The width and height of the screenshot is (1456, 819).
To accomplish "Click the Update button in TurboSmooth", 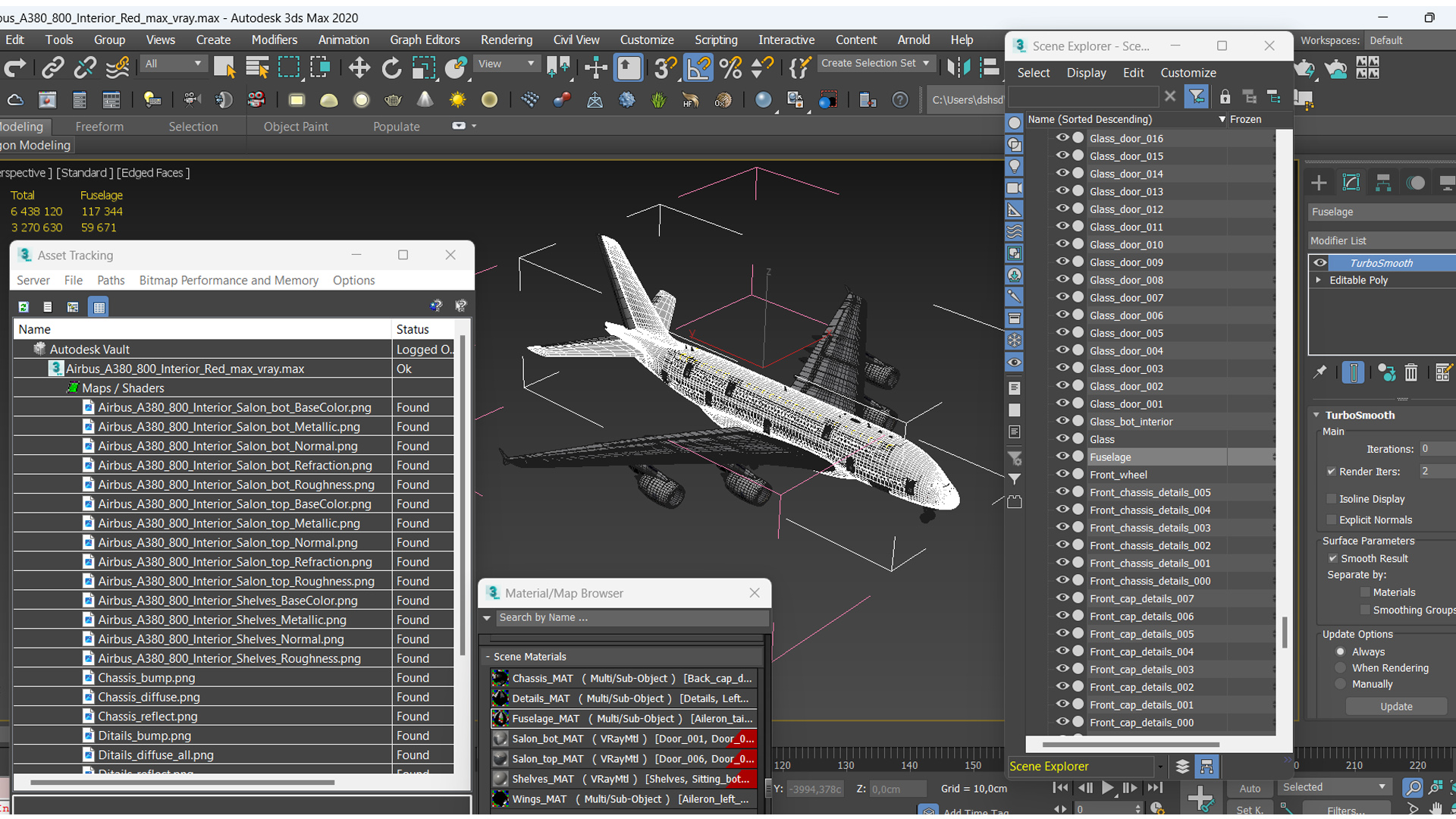I will (x=1396, y=706).
